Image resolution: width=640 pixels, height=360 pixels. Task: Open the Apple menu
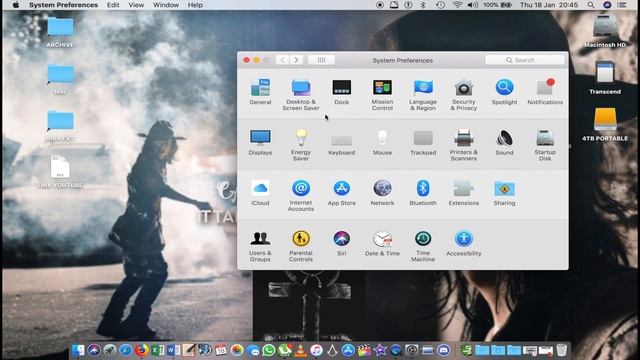pyautogui.click(x=16, y=5)
